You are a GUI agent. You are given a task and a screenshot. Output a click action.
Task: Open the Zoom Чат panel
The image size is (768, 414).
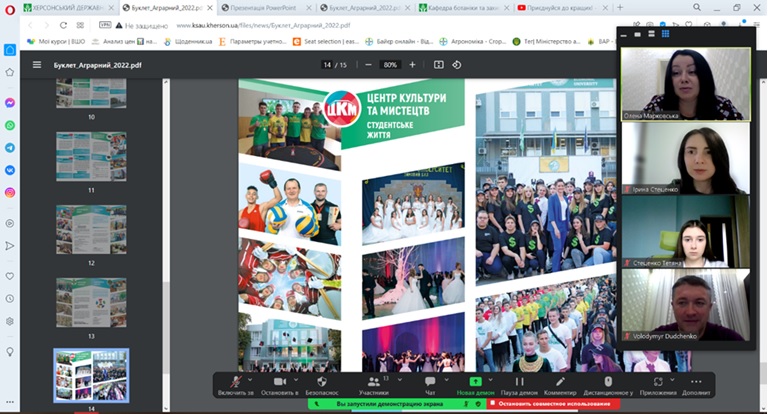tap(430, 386)
